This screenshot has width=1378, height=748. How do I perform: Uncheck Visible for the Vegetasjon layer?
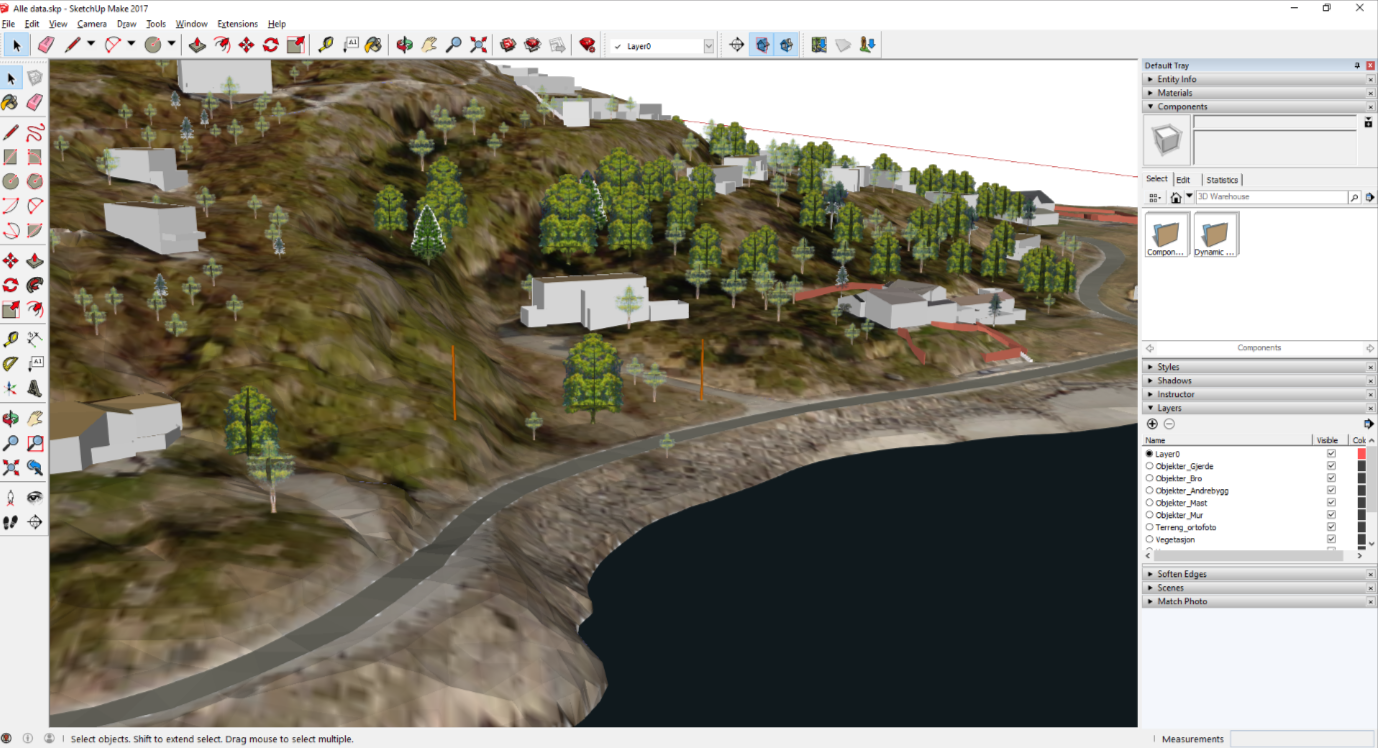1331,539
